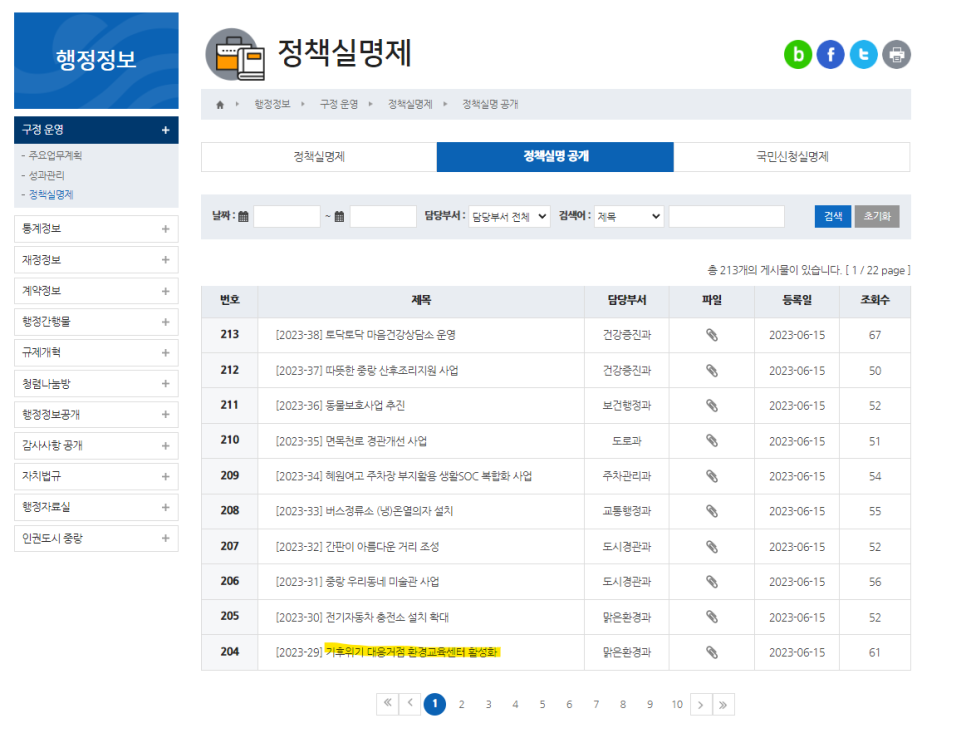Download attachment for post 206

[x=712, y=582]
